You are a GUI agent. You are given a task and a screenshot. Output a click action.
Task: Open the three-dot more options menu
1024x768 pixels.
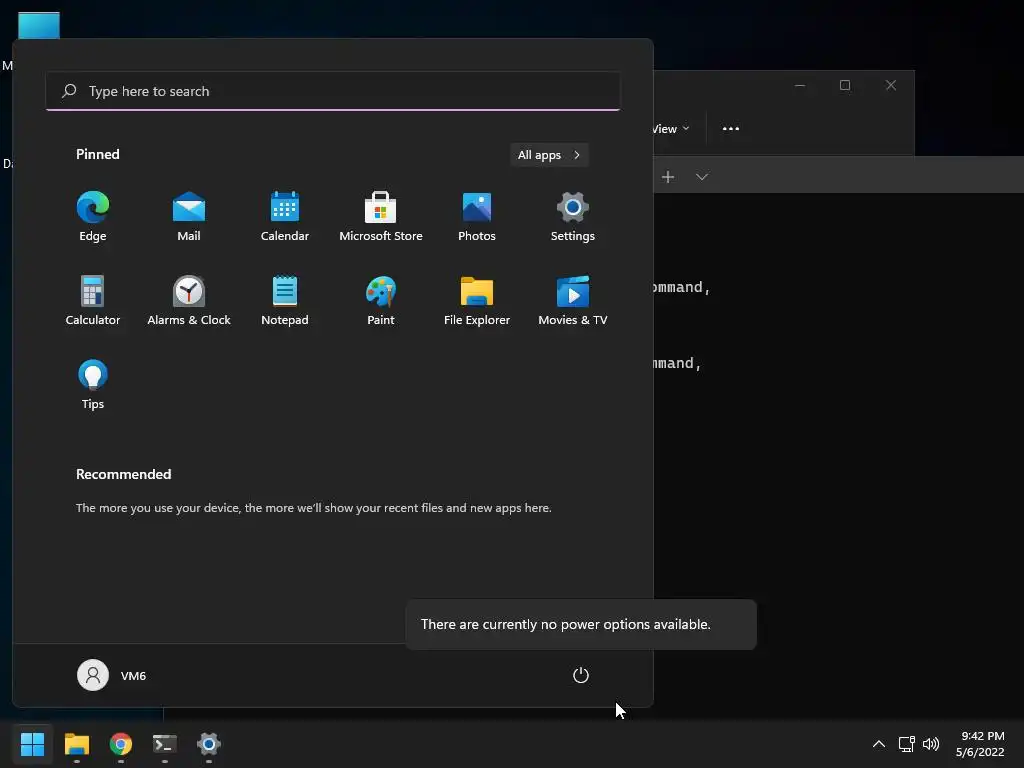click(731, 129)
